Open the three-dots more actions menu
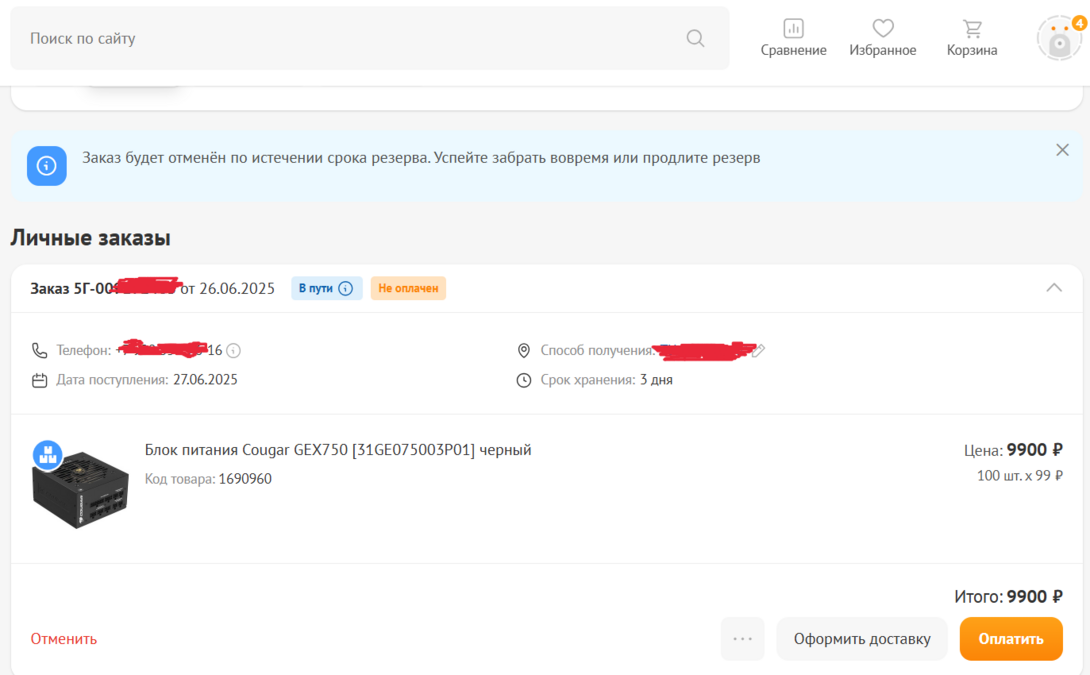The height and width of the screenshot is (675, 1090). point(742,639)
